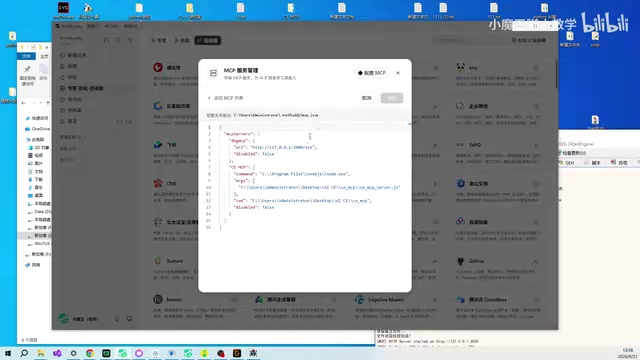The width and height of the screenshot is (640, 360).
Task: Select the 飞书 connector icon
Action: [x=158, y=145]
